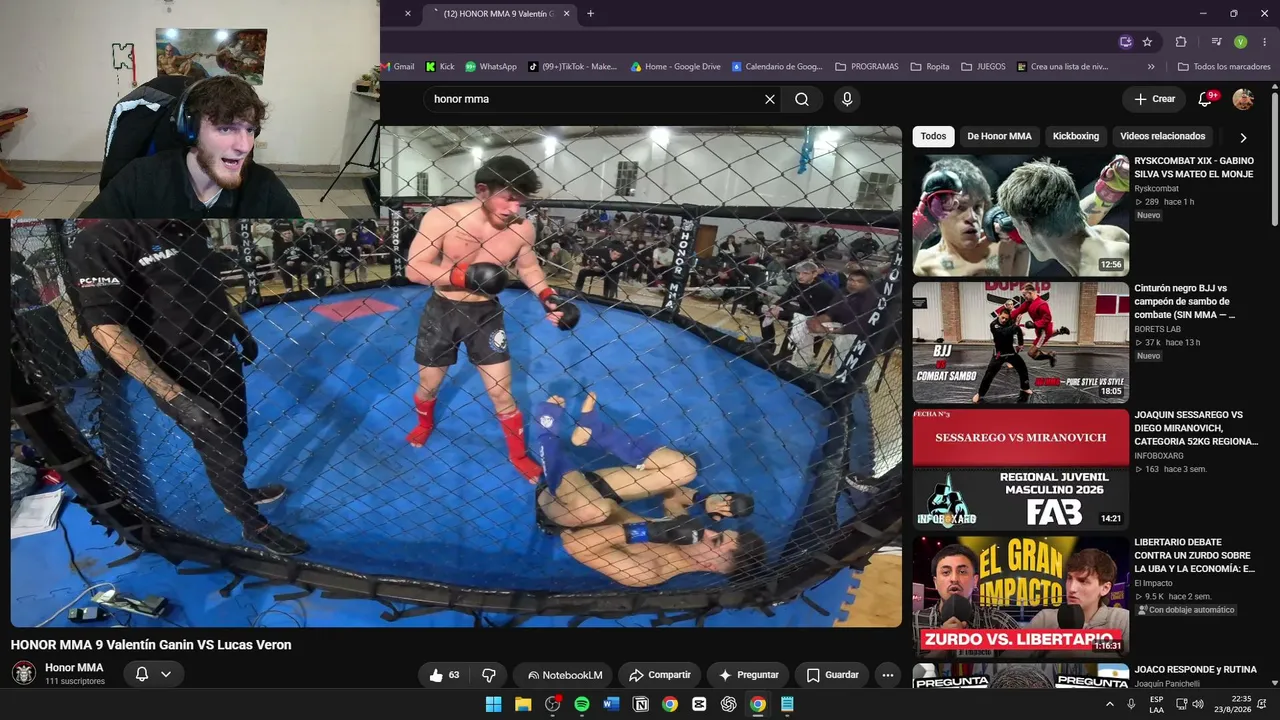
Task: Open the YouTube account avatar menu
Action: tap(1243, 99)
